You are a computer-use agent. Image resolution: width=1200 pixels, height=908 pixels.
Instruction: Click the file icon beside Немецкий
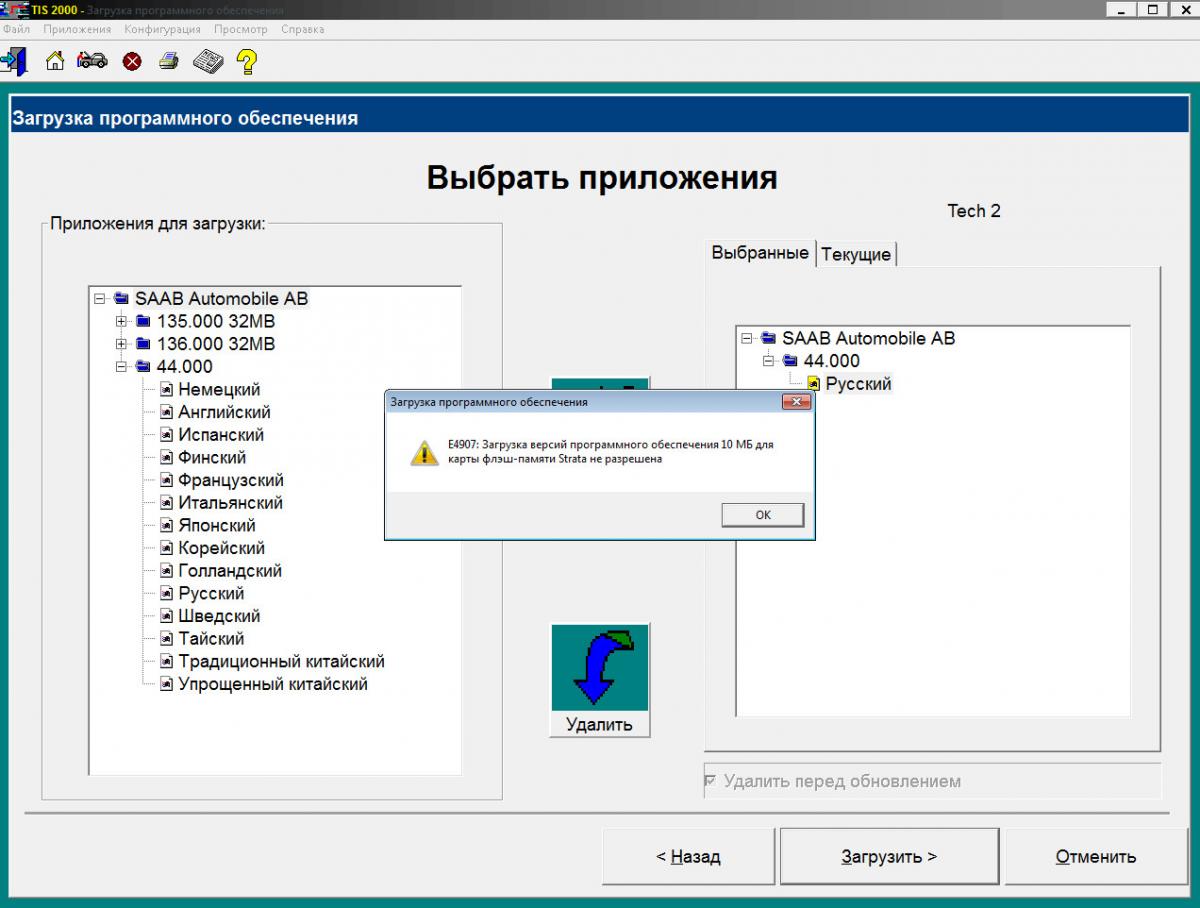pos(167,390)
